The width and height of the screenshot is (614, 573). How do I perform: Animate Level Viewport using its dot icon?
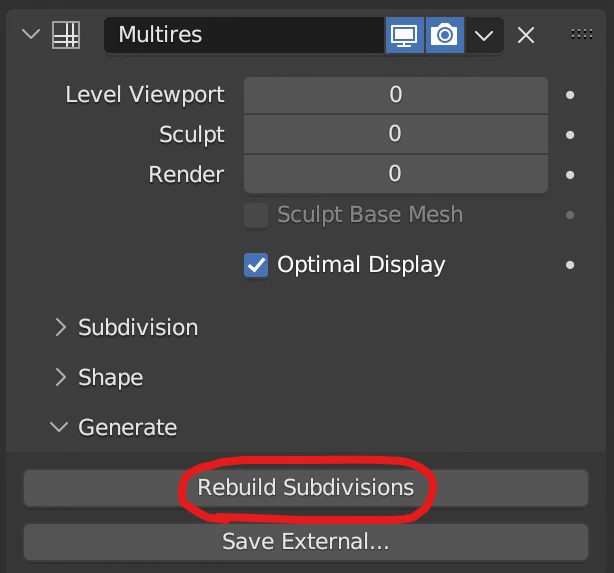570,95
